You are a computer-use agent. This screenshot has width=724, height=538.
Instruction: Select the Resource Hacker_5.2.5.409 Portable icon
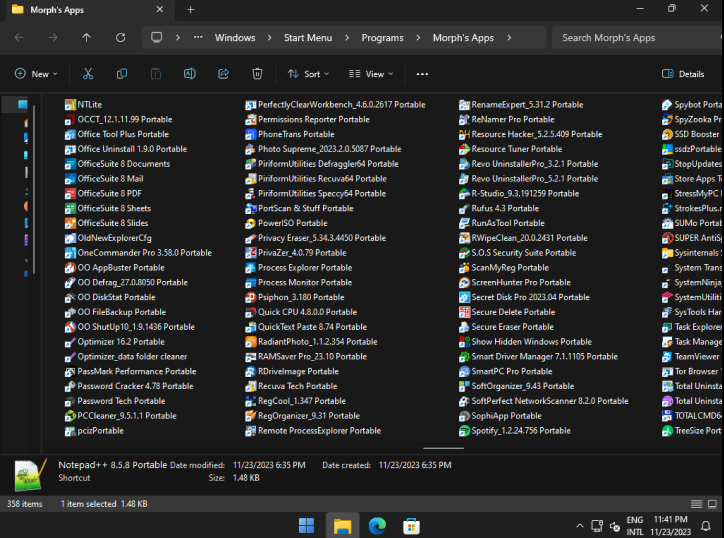click(464, 134)
